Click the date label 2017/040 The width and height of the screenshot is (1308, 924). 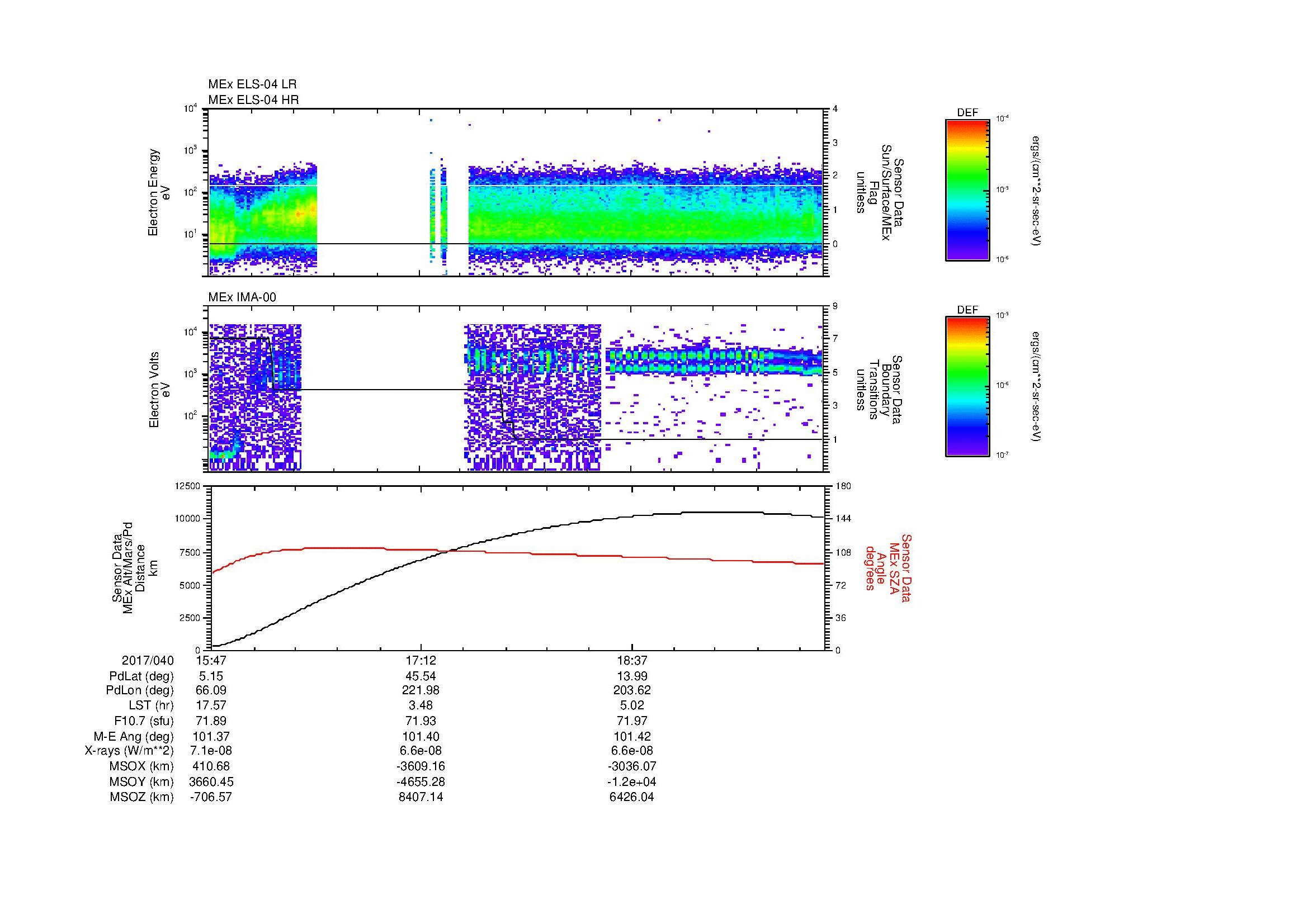(148, 661)
